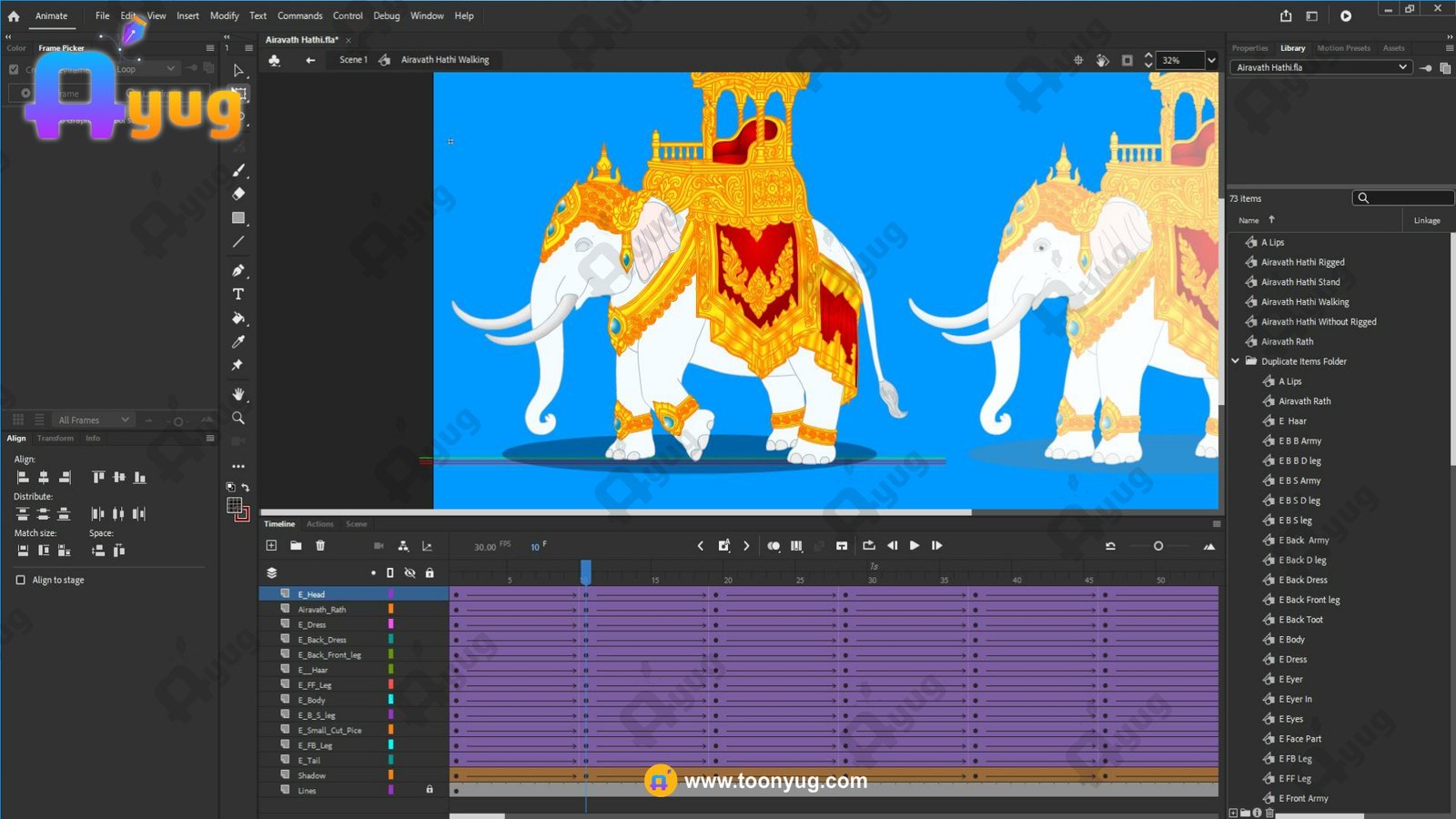Switch to the Properties tab
The width and height of the screenshot is (1456, 819).
(x=1249, y=48)
